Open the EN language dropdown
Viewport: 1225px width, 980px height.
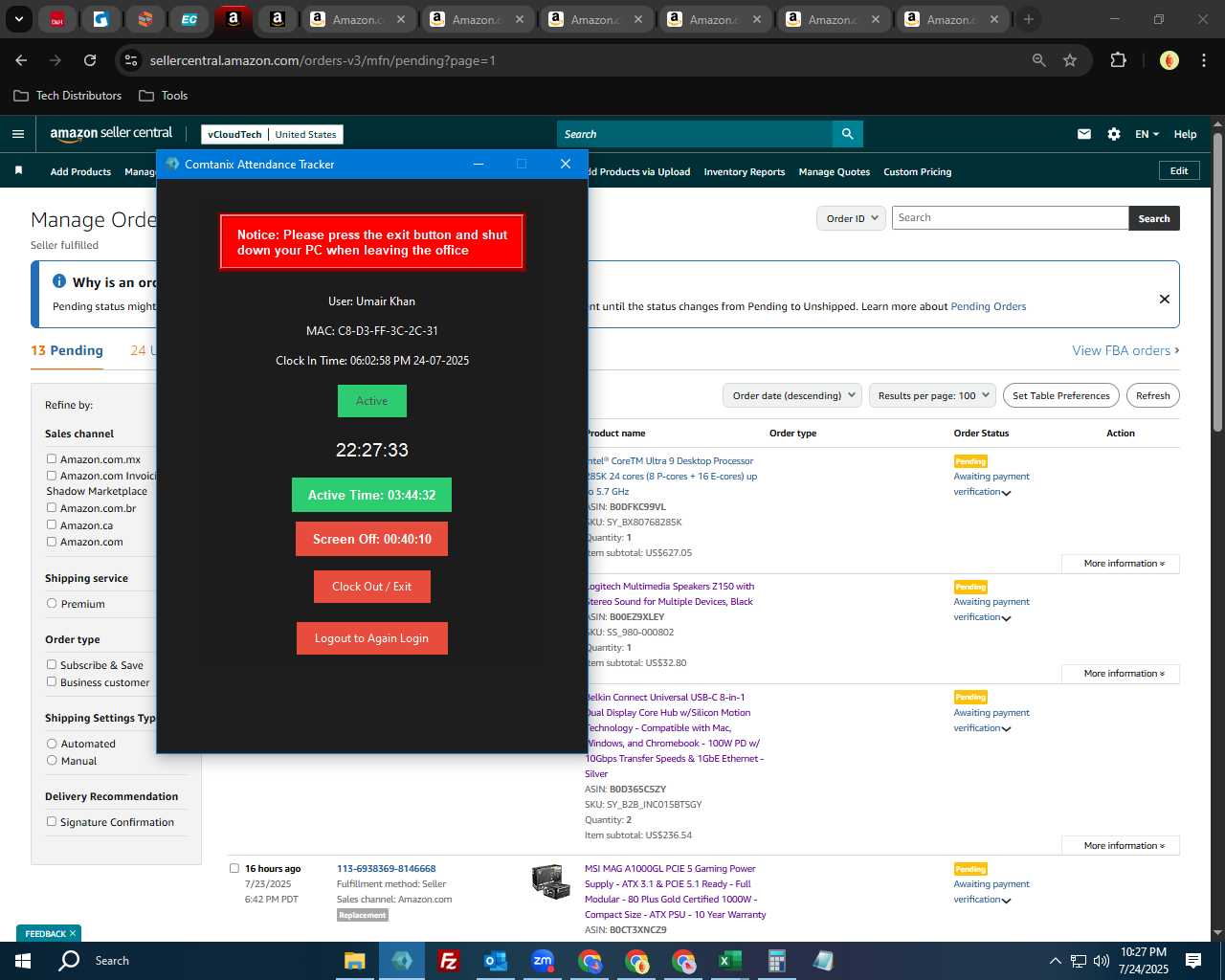[1147, 134]
